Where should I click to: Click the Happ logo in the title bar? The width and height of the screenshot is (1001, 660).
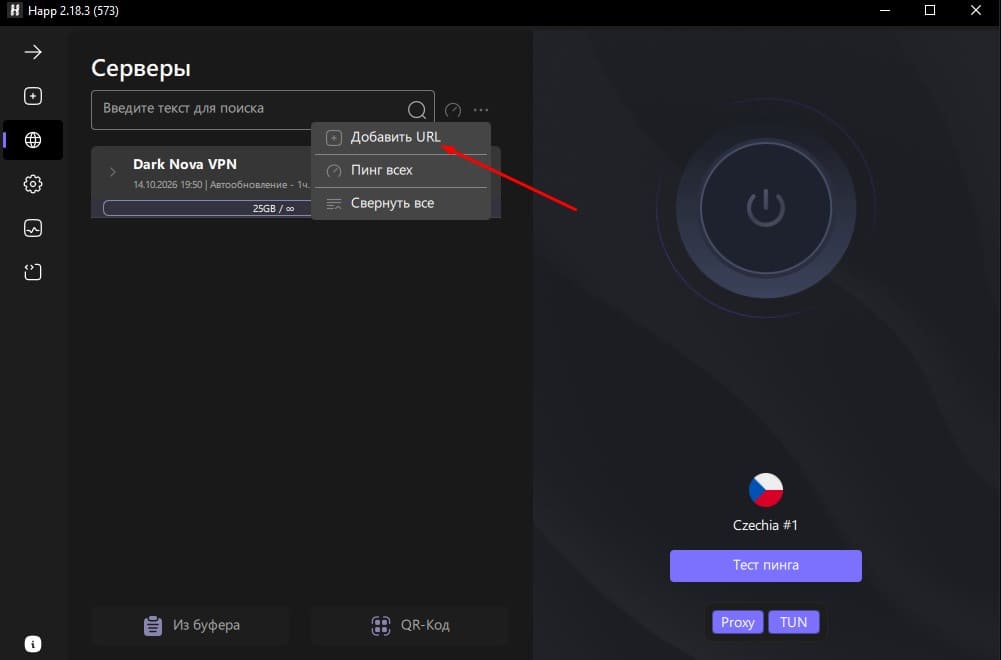click(x=14, y=10)
